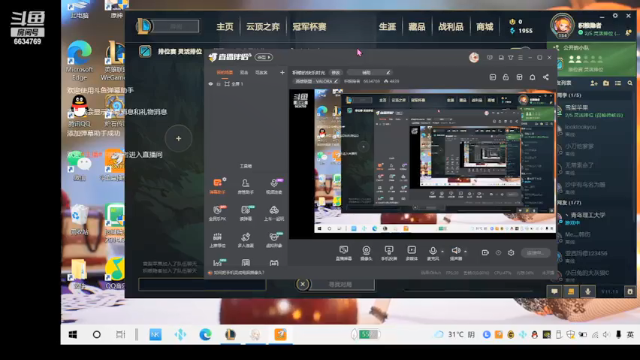Viewport: 640px width, 360px height.
Task: Open the 冠军杯赛 tab
Action: [309, 27]
